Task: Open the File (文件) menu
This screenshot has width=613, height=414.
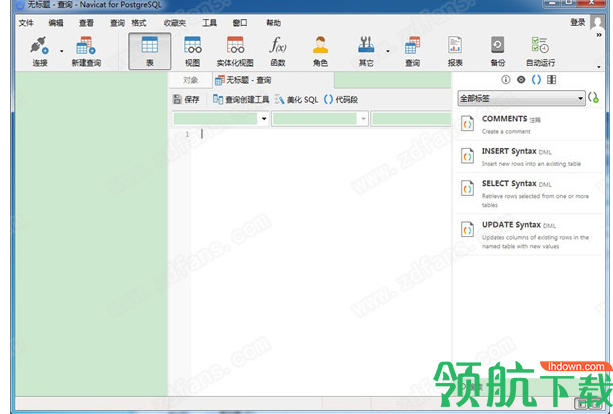Action: [26, 23]
